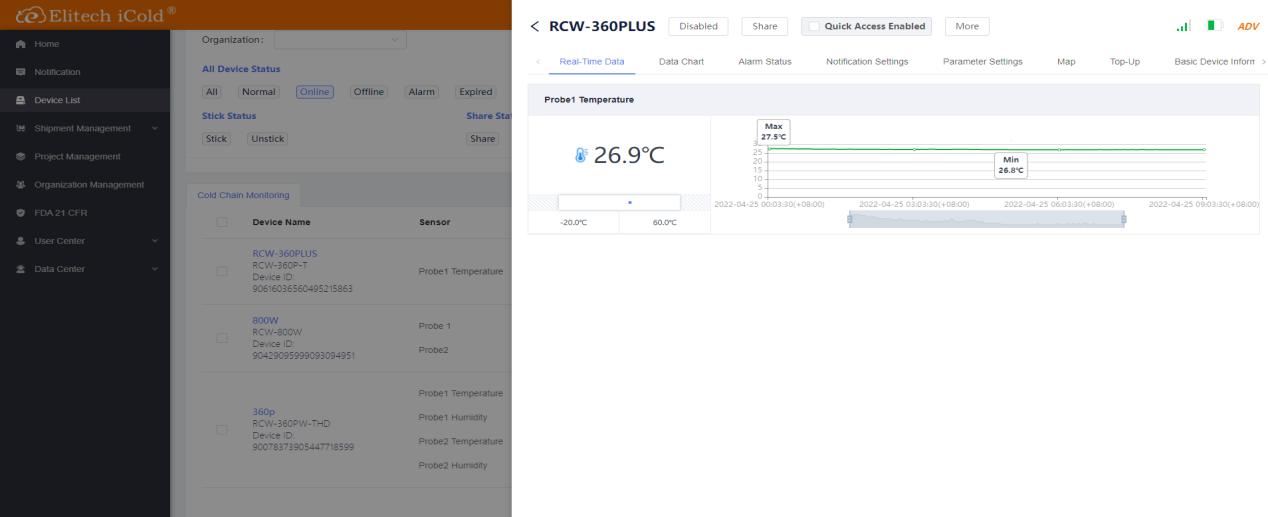Screen dimensions: 1268x517
Task: Select the All device status filter
Action: point(212,92)
